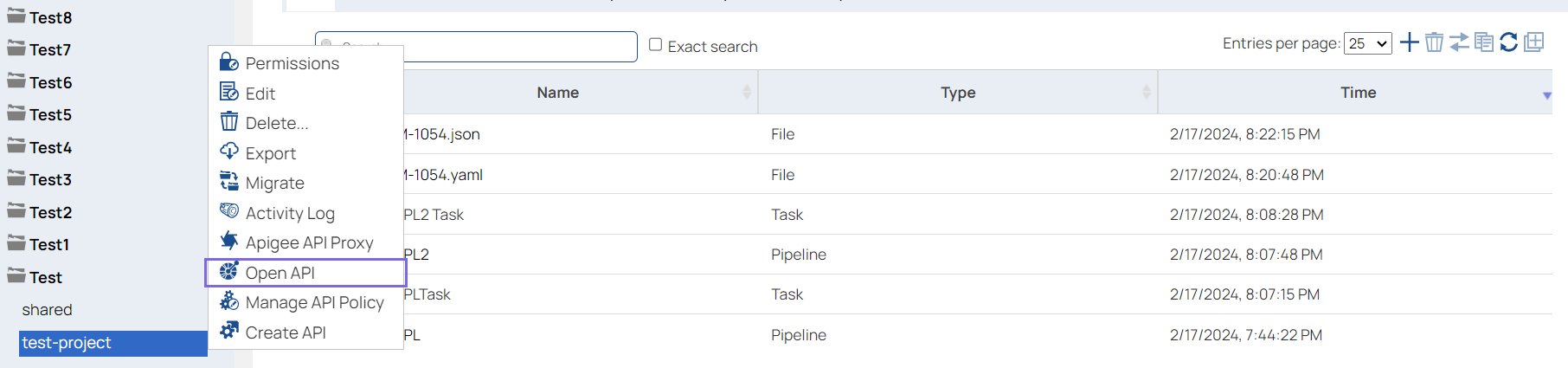Click Manage API Policy menu entry
Screen dimensions: 1568x368
[314, 302]
